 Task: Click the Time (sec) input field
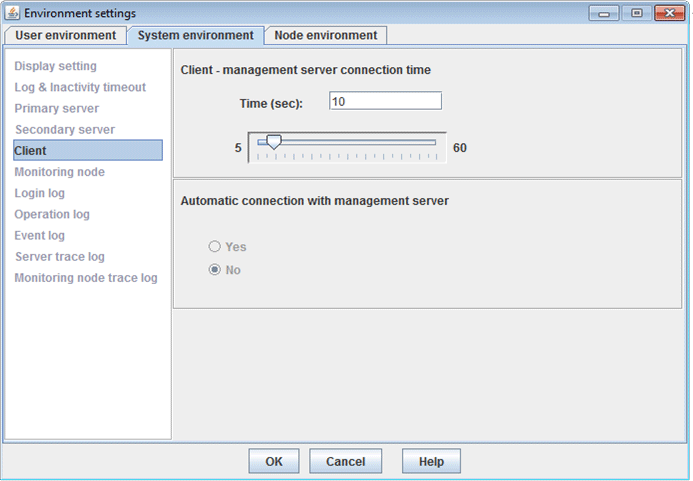(385, 101)
